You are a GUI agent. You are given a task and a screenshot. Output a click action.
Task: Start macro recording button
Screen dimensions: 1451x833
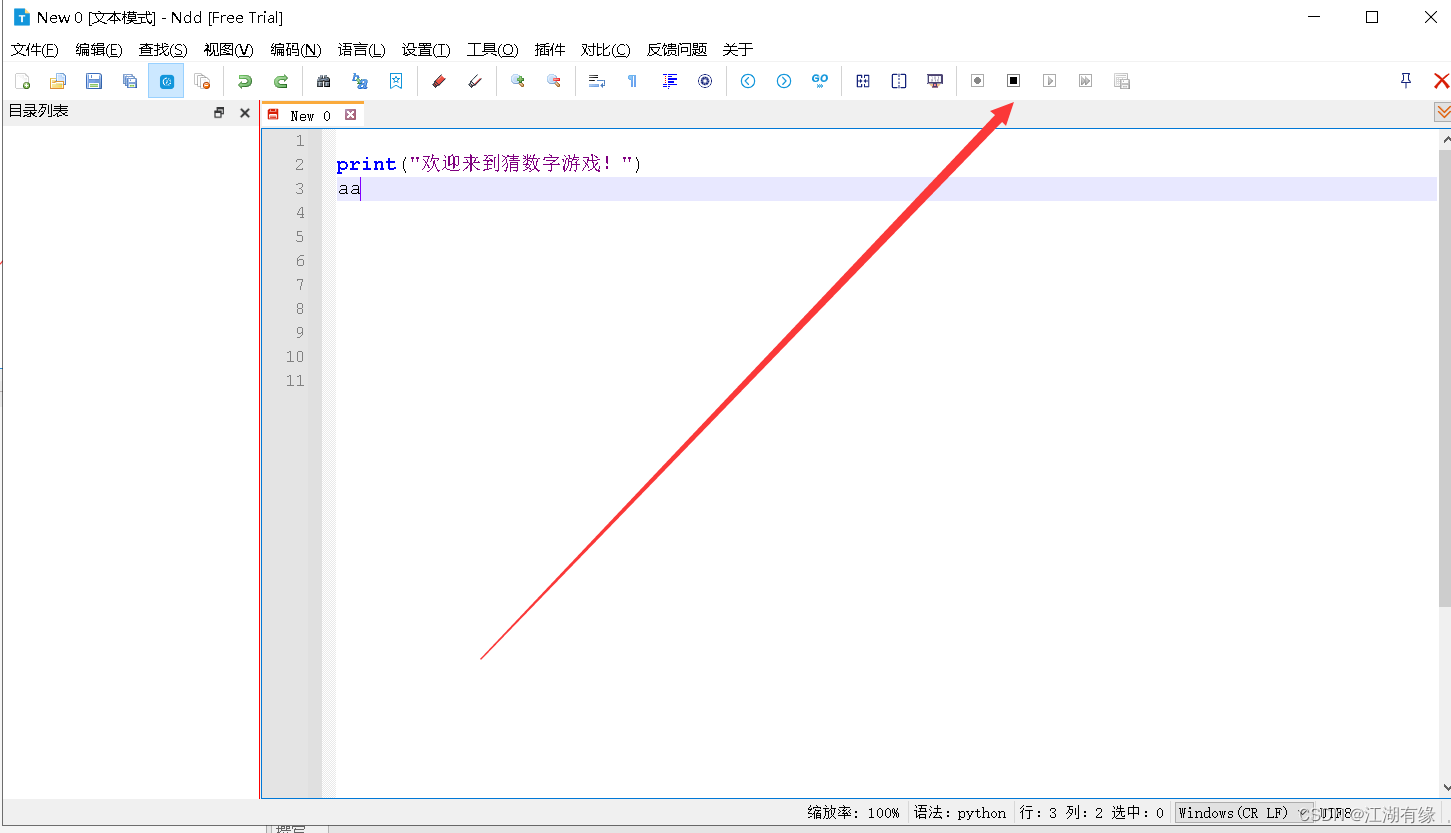[x=978, y=81]
